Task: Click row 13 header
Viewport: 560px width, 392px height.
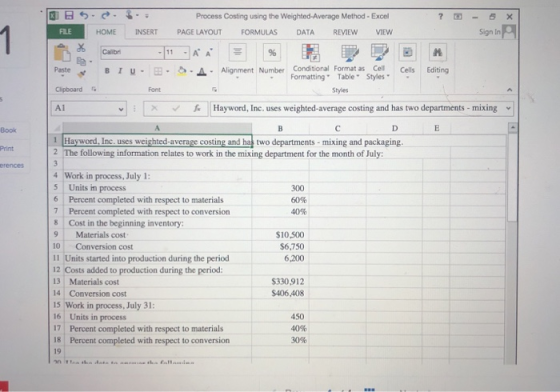Action: 56,281
